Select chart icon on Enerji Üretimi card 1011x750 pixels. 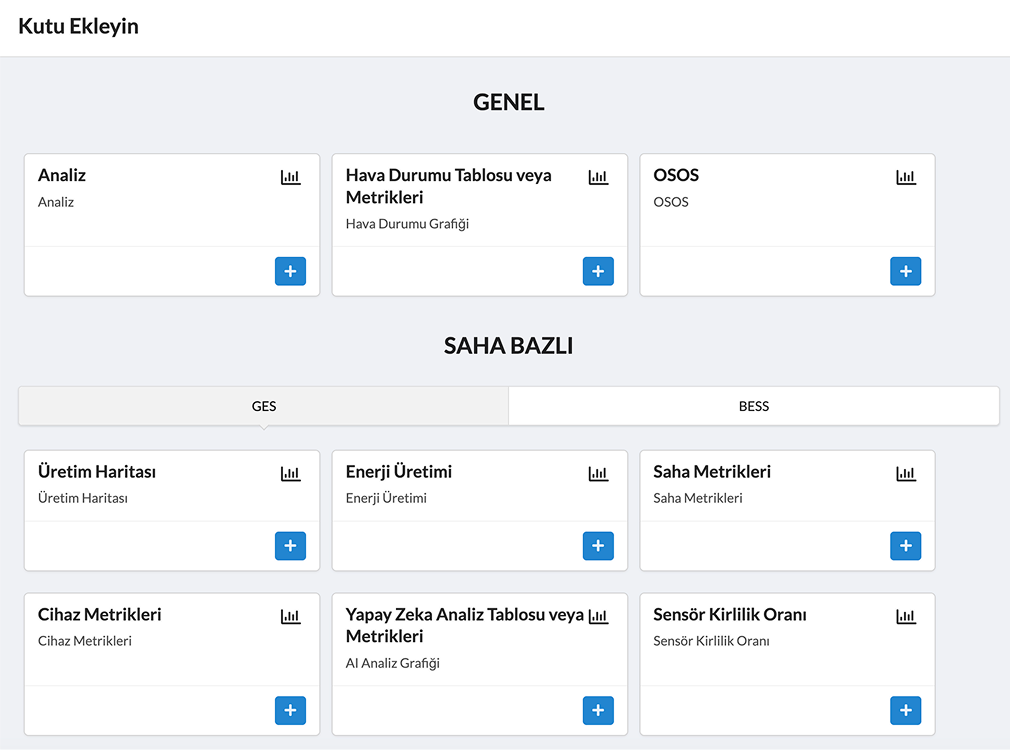(x=598, y=474)
